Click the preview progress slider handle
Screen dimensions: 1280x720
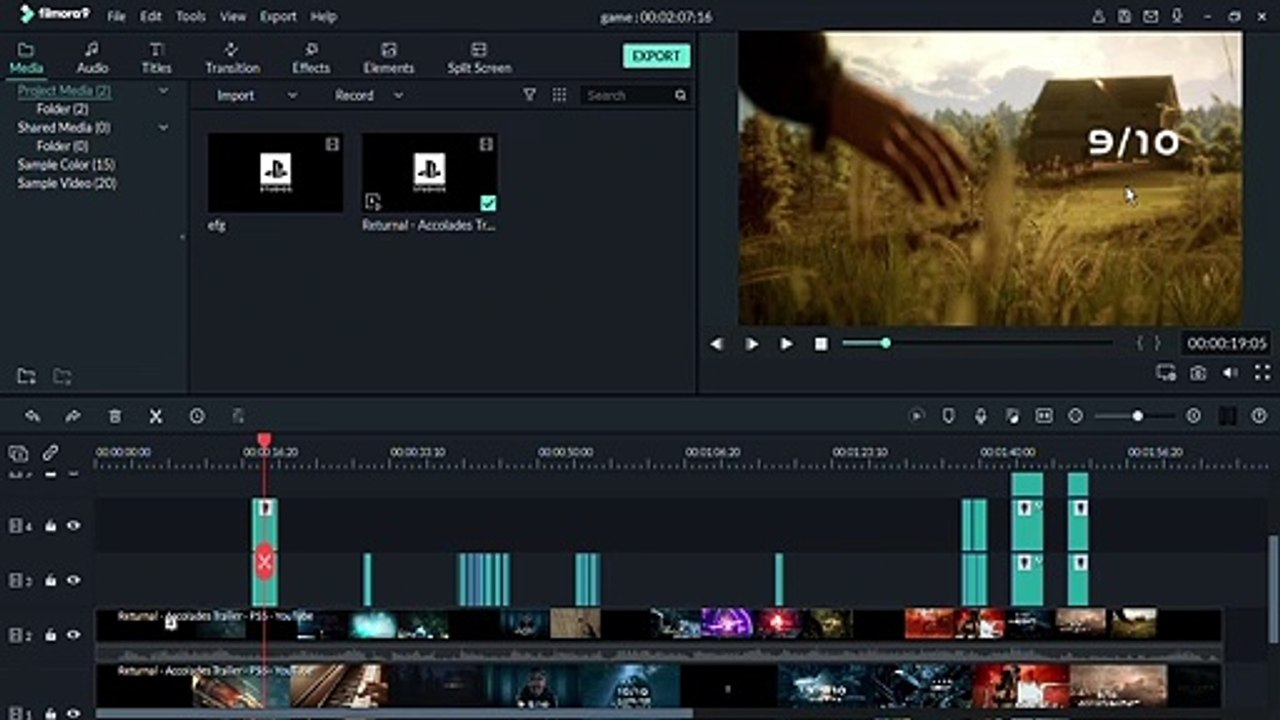885,343
